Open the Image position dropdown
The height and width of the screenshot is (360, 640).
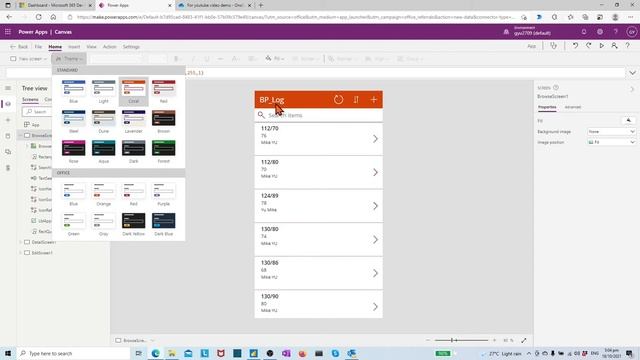point(611,142)
